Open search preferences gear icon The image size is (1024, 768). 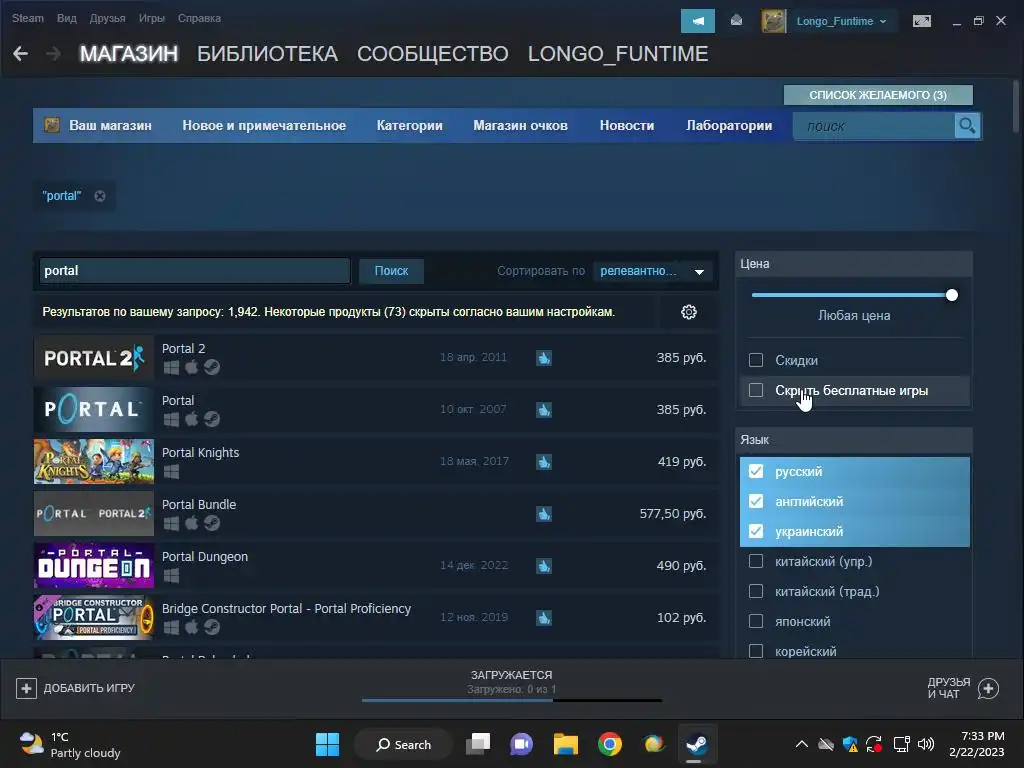[689, 312]
